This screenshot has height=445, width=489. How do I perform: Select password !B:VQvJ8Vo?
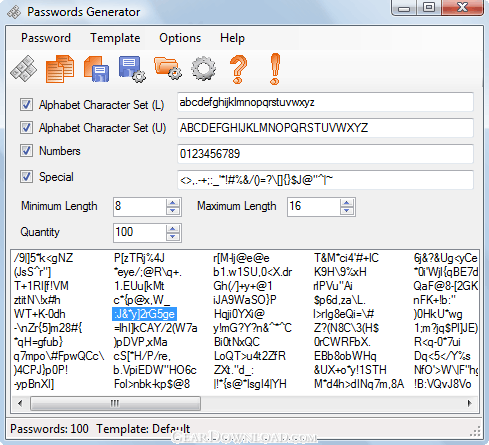[x=442, y=384]
